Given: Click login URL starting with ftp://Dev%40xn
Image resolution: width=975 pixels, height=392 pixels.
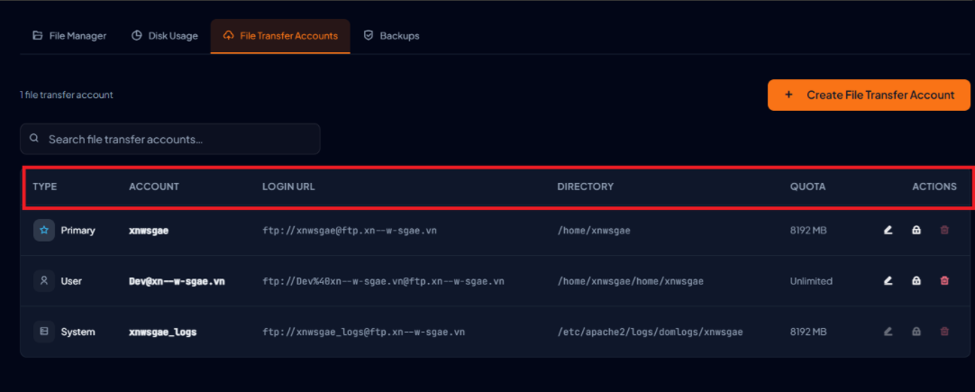Looking at the screenshot, I should pyautogui.click(x=383, y=281).
